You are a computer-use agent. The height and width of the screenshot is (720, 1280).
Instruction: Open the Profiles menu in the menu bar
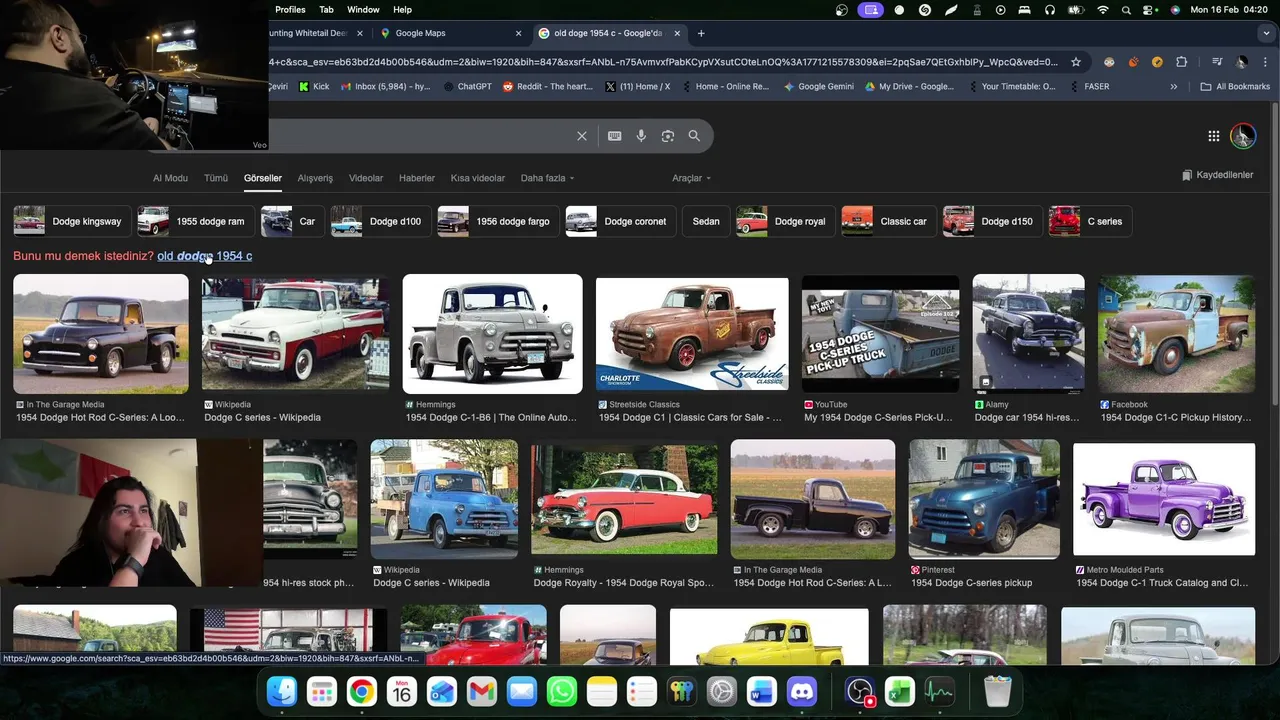click(x=290, y=10)
